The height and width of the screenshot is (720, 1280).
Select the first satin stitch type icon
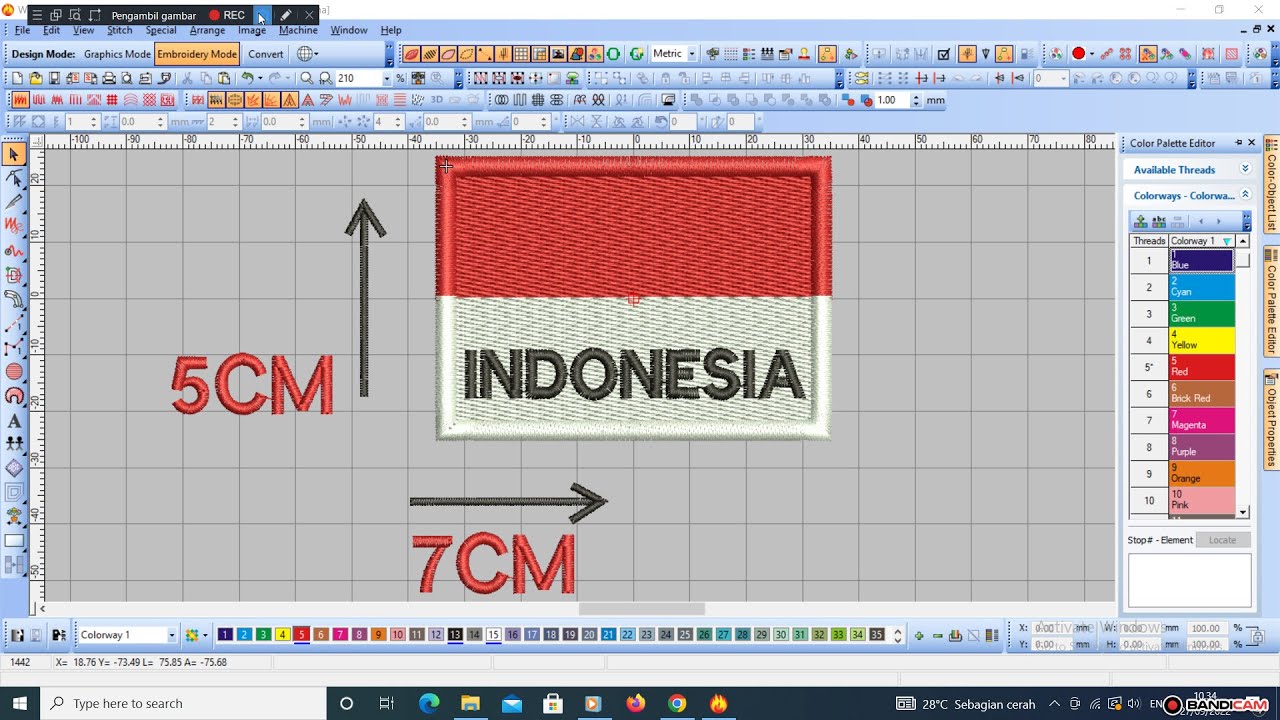pyautogui.click(x=20, y=100)
